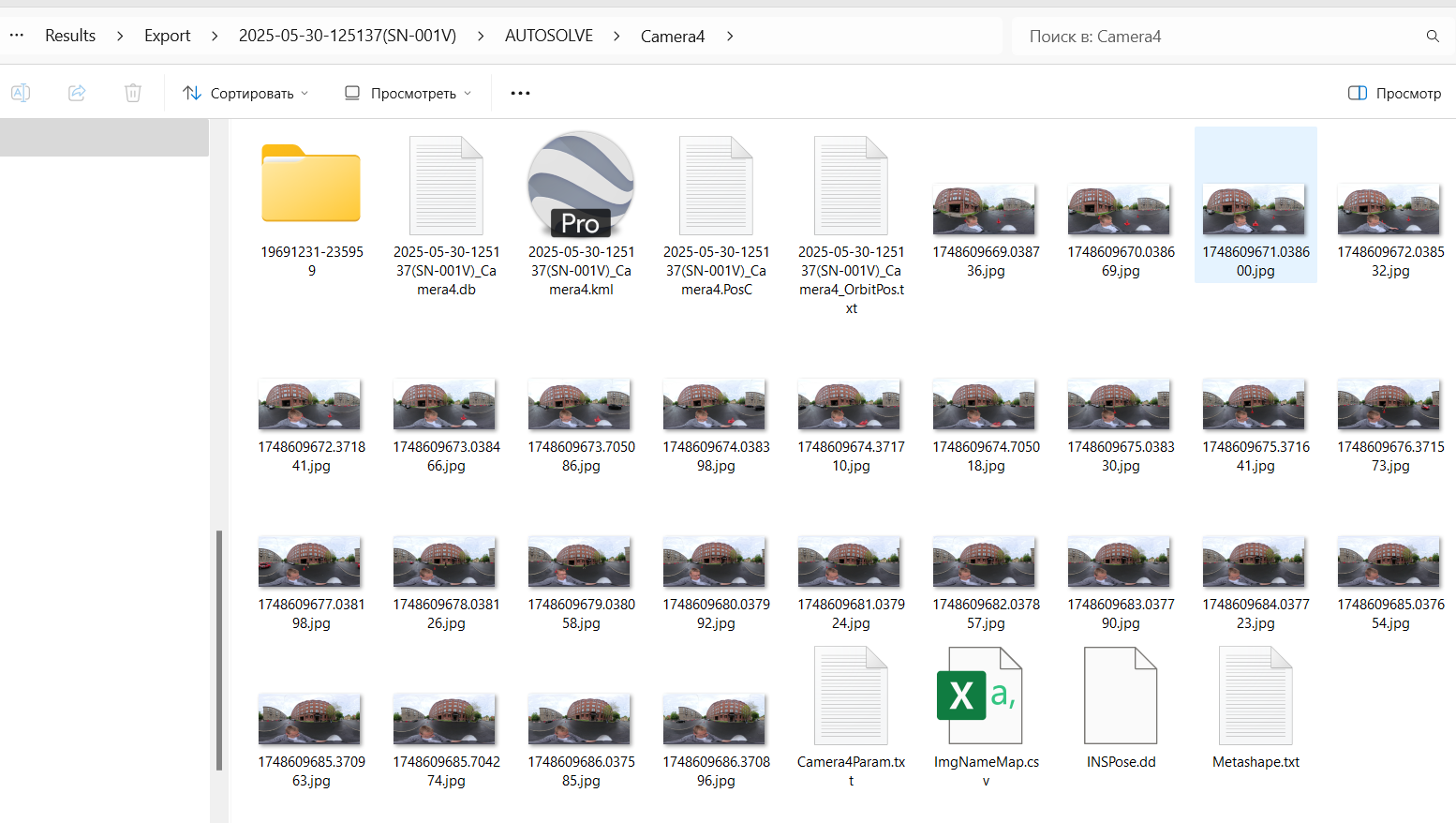Click the vertical scrollbar thumb in the navigation pane
This screenshot has width=1456, height=823.
[219, 649]
